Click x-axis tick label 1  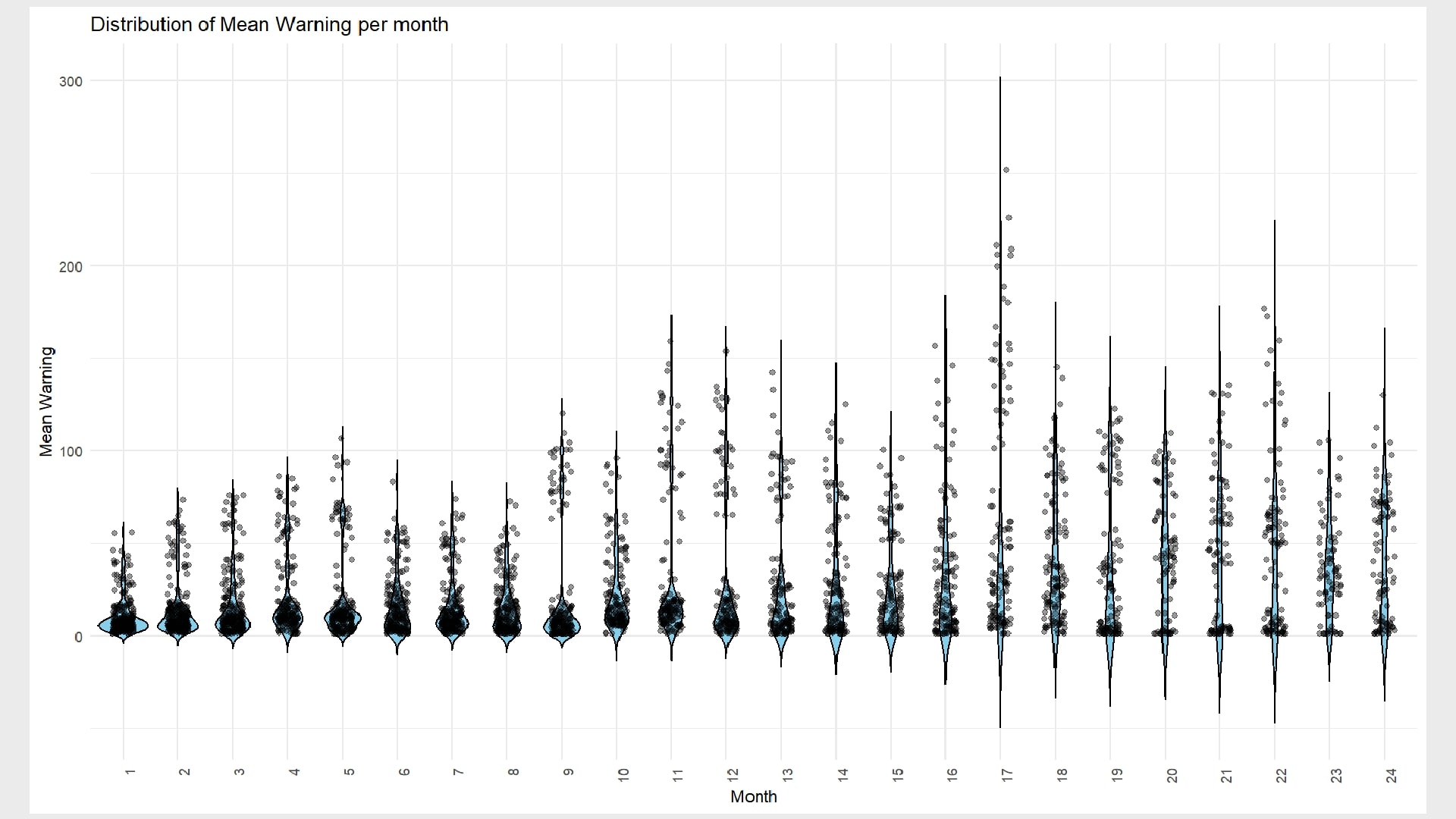[x=130, y=772]
